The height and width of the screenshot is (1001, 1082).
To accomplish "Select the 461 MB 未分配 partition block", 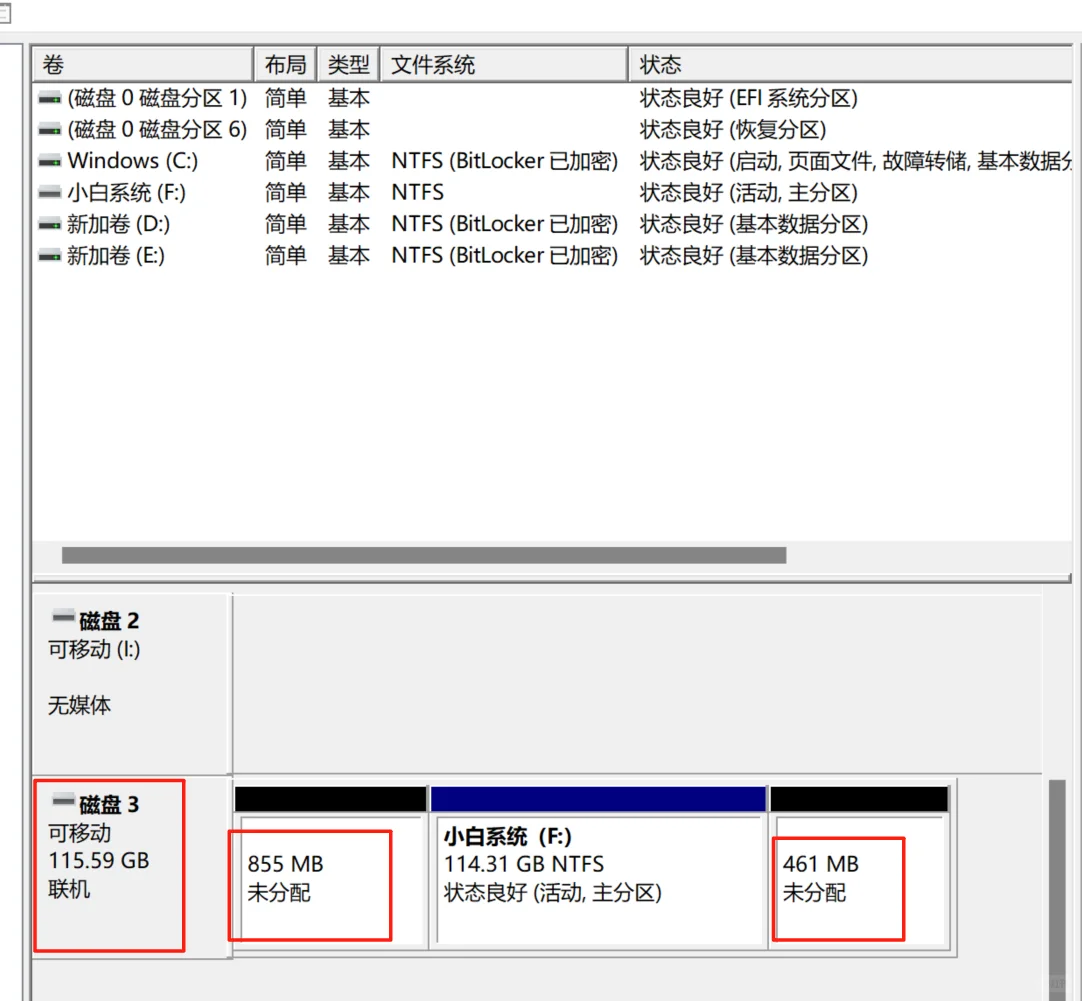I will (x=860, y=868).
